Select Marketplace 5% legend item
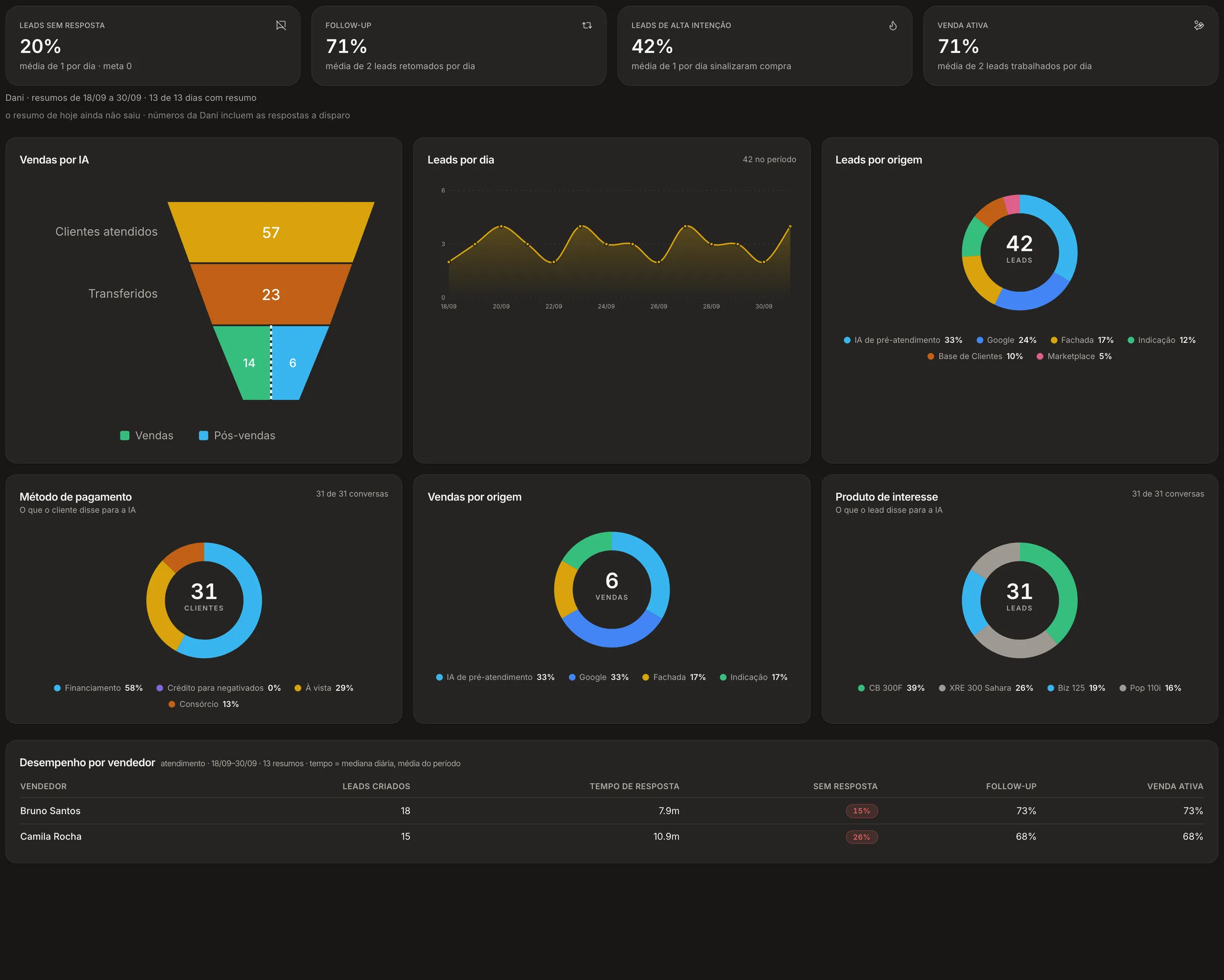 1074,356
